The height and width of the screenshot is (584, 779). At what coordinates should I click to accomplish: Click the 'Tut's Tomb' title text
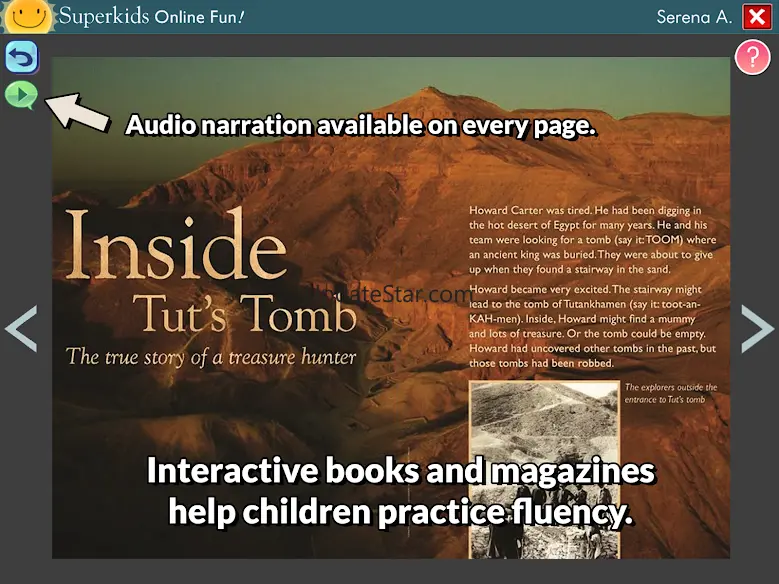(244, 313)
